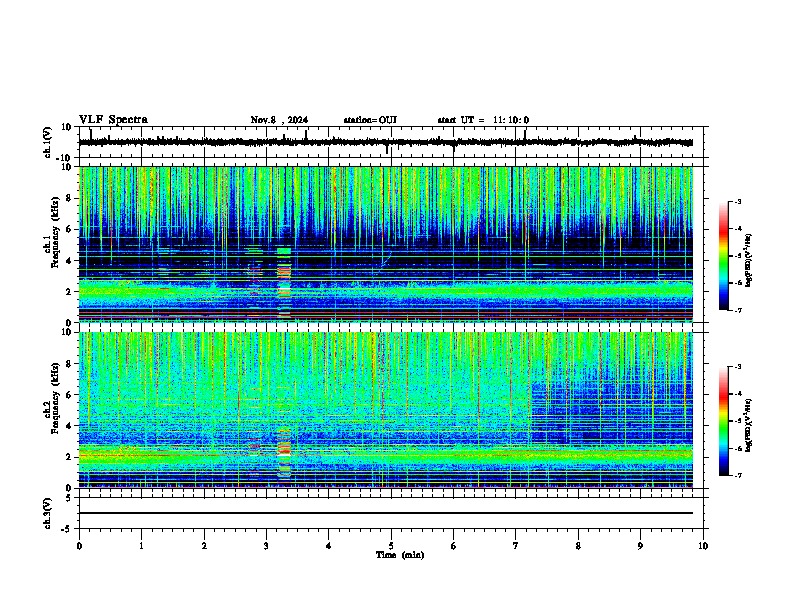Click the time axis tick label "3"
This screenshot has width=792, height=612.
[x=266, y=546]
